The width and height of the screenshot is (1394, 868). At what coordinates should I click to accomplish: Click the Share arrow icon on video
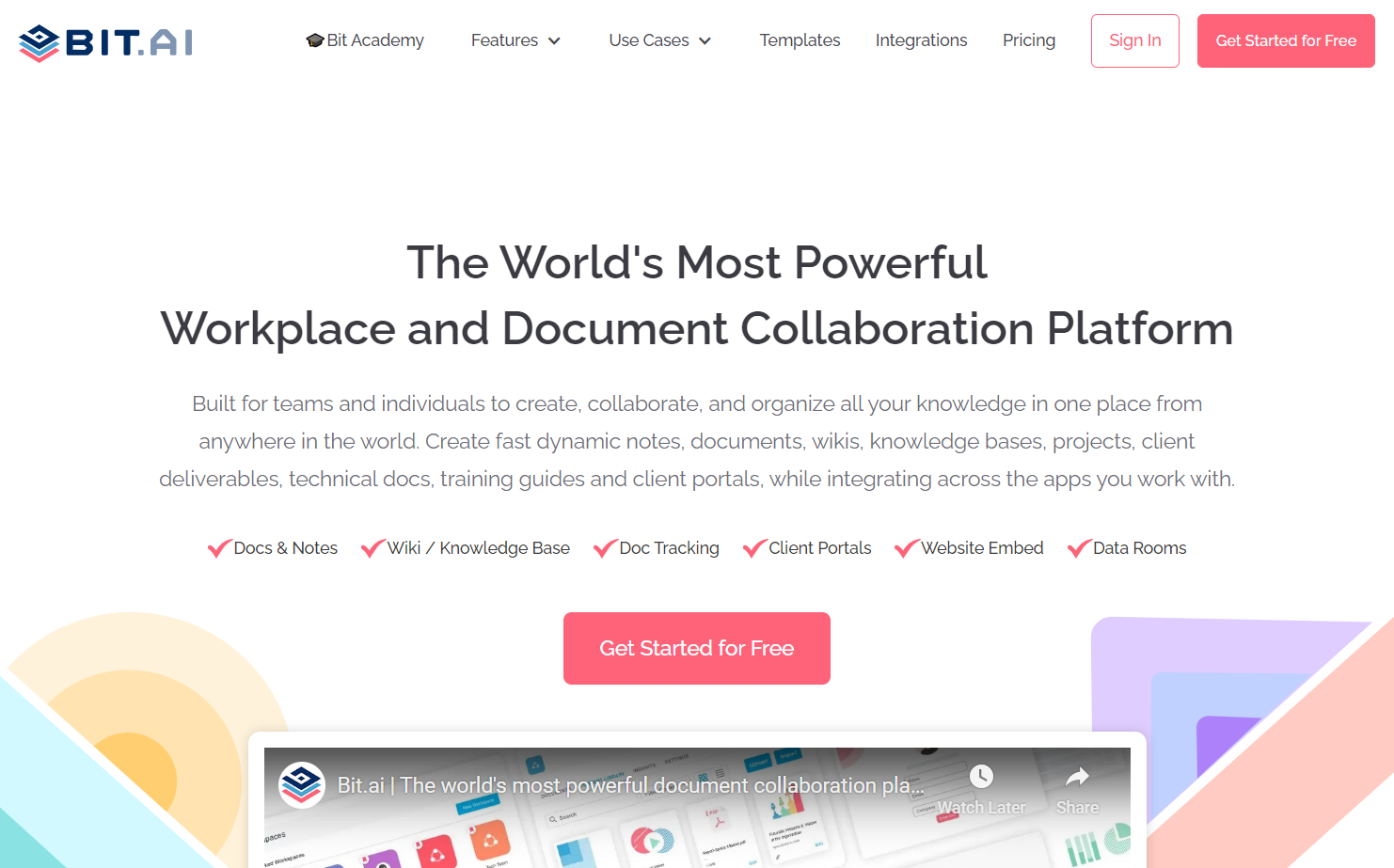pyautogui.click(x=1077, y=776)
